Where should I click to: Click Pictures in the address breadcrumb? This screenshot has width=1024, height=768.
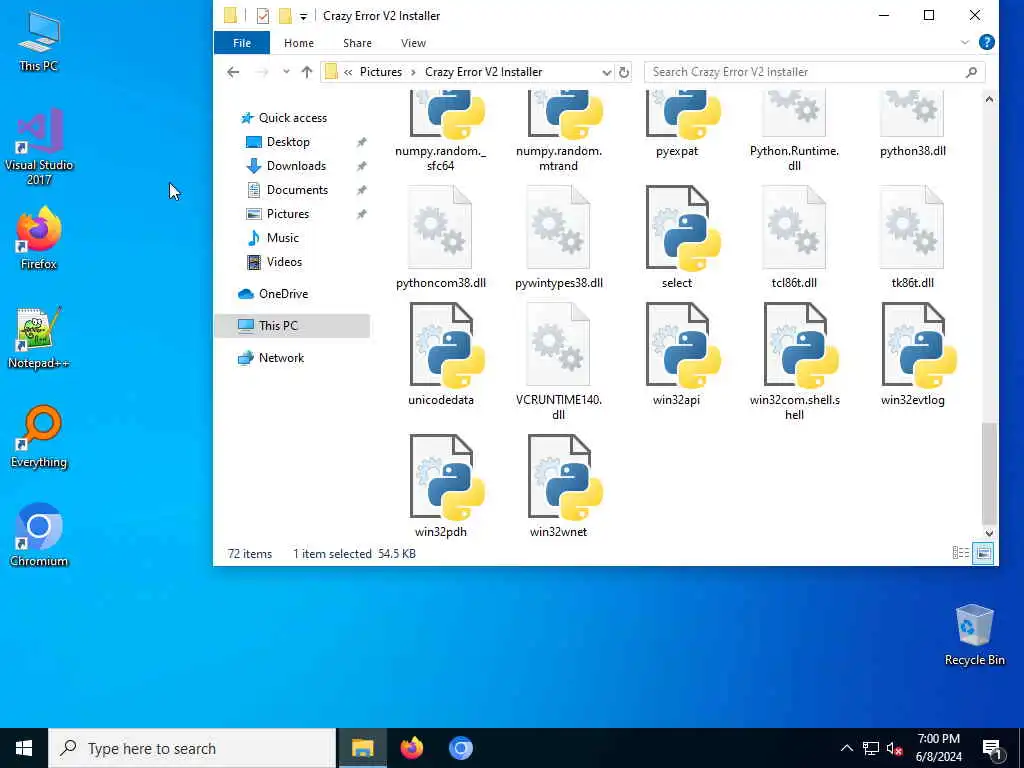point(381,72)
